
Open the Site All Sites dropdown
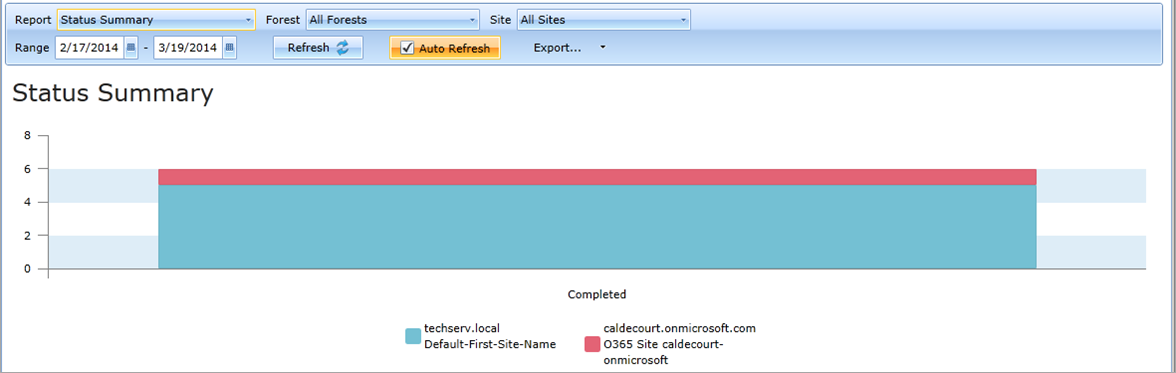point(604,20)
